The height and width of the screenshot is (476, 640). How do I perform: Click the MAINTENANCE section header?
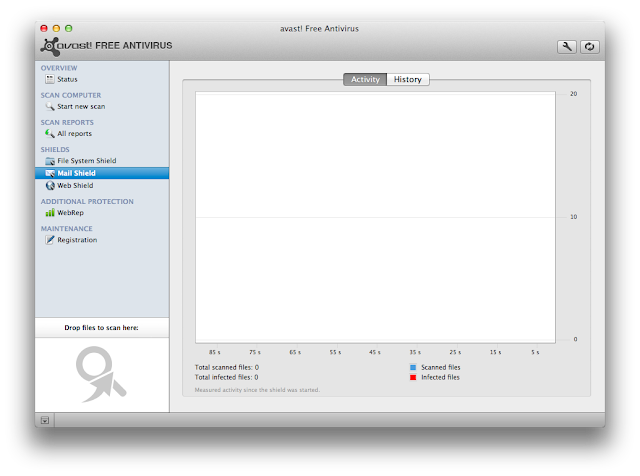pyautogui.click(x=67, y=229)
